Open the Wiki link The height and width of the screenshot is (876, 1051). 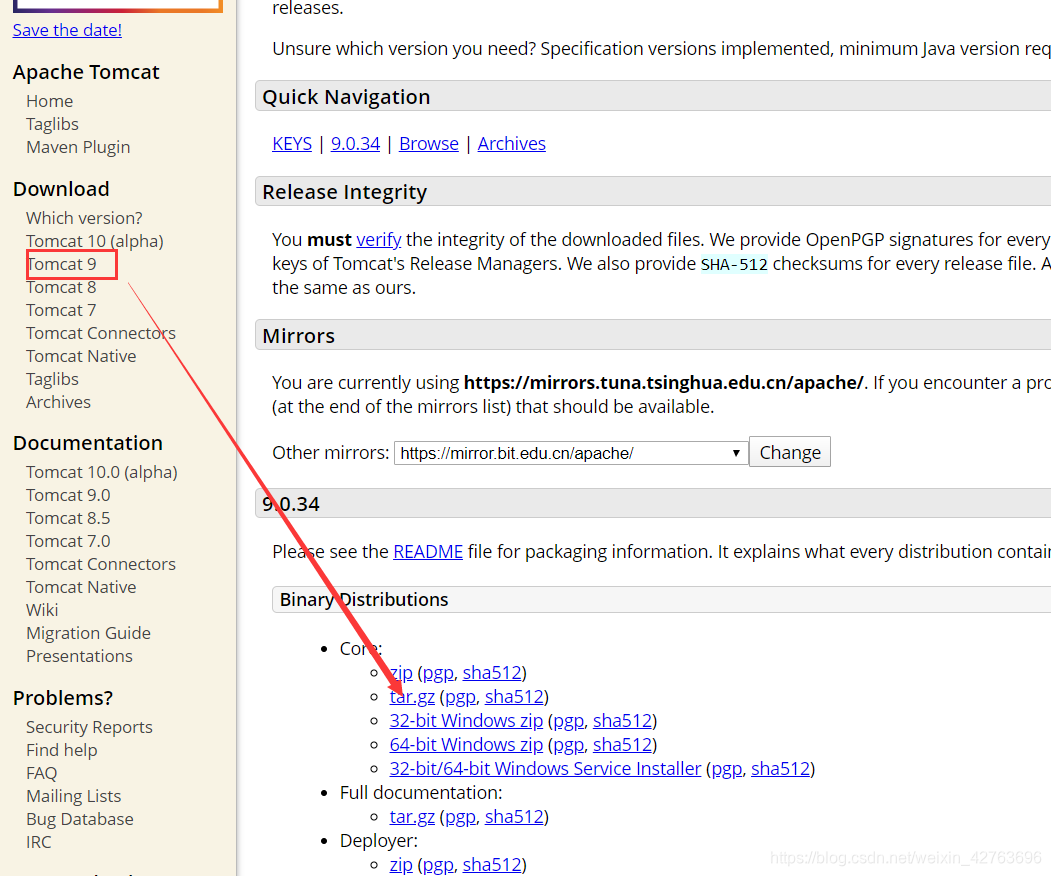point(42,610)
